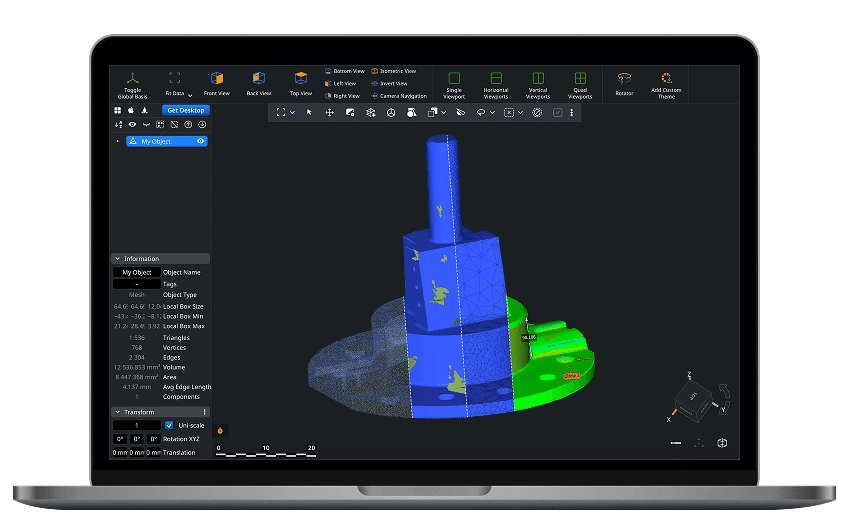Uncheck the Uni-scale checkbox
Viewport: 849px width, 526px height.
click(x=169, y=425)
